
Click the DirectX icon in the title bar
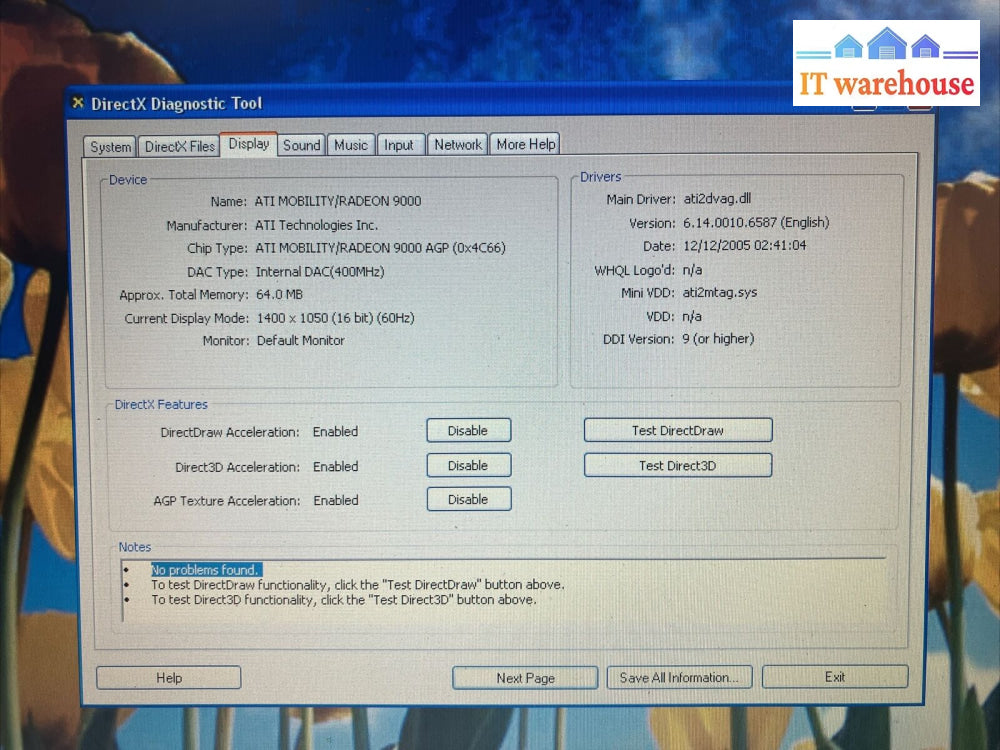78,104
